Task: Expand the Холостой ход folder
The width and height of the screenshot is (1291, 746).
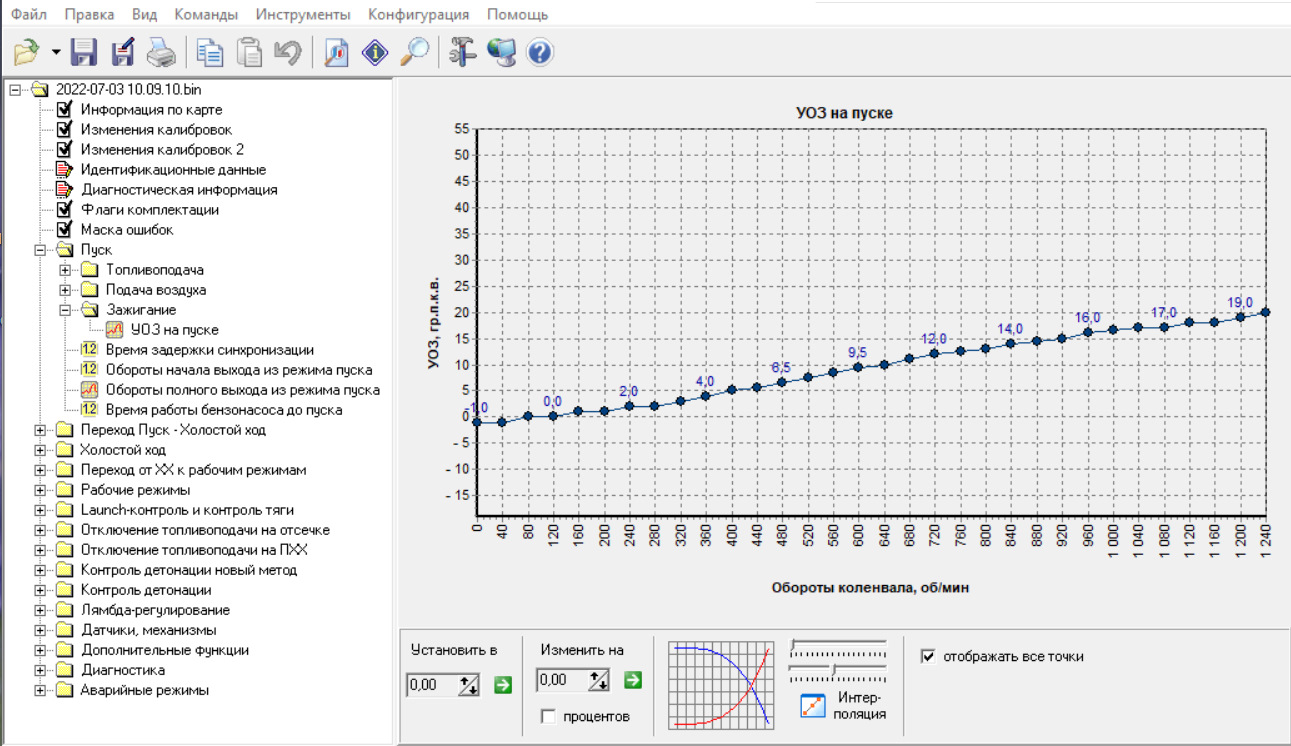Action: [41, 450]
